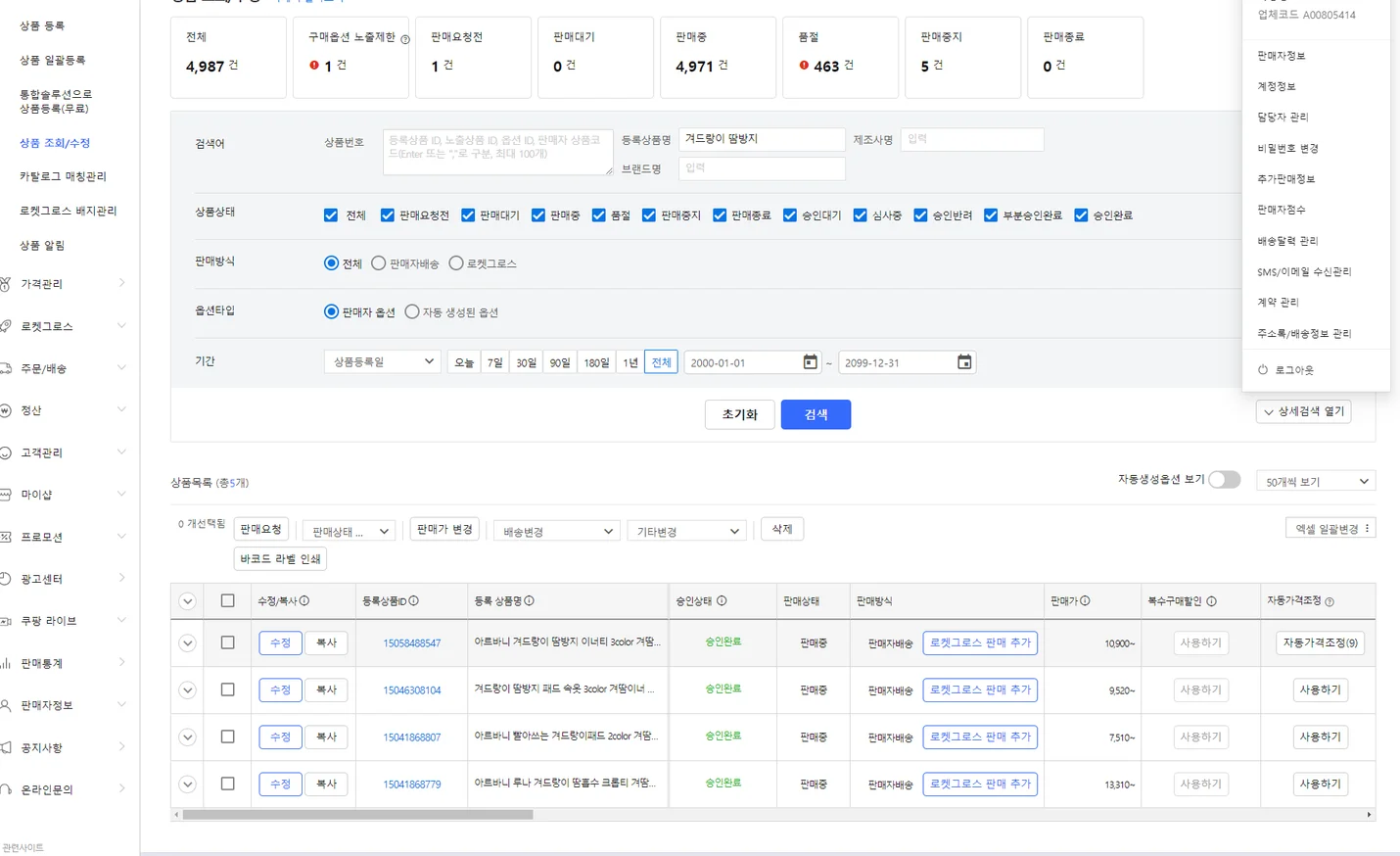Viewport: 1400px width, 856px height.
Task: Open the 판매상태 bulk change dropdown
Action: [x=350, y=531]
